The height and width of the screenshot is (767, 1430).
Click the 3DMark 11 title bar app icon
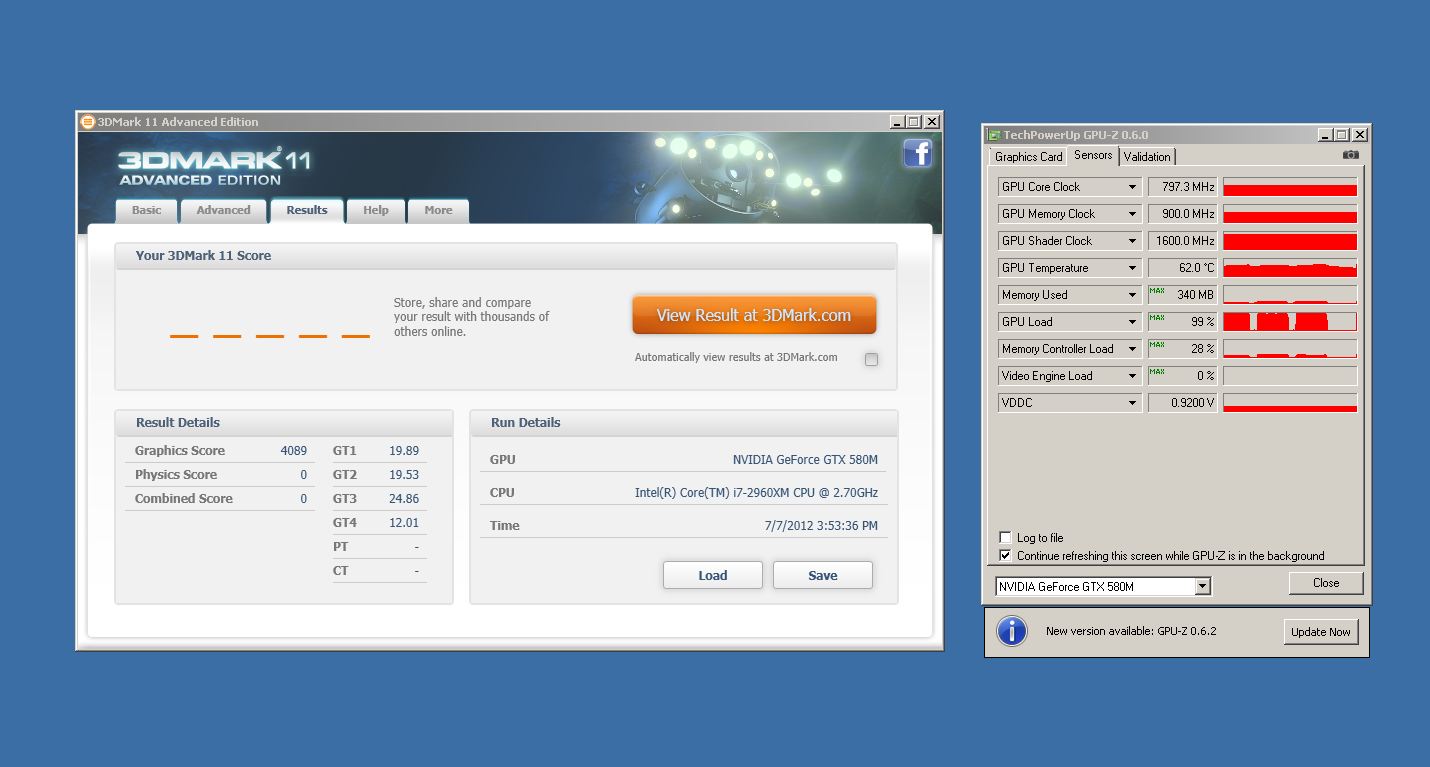(87, 122)
